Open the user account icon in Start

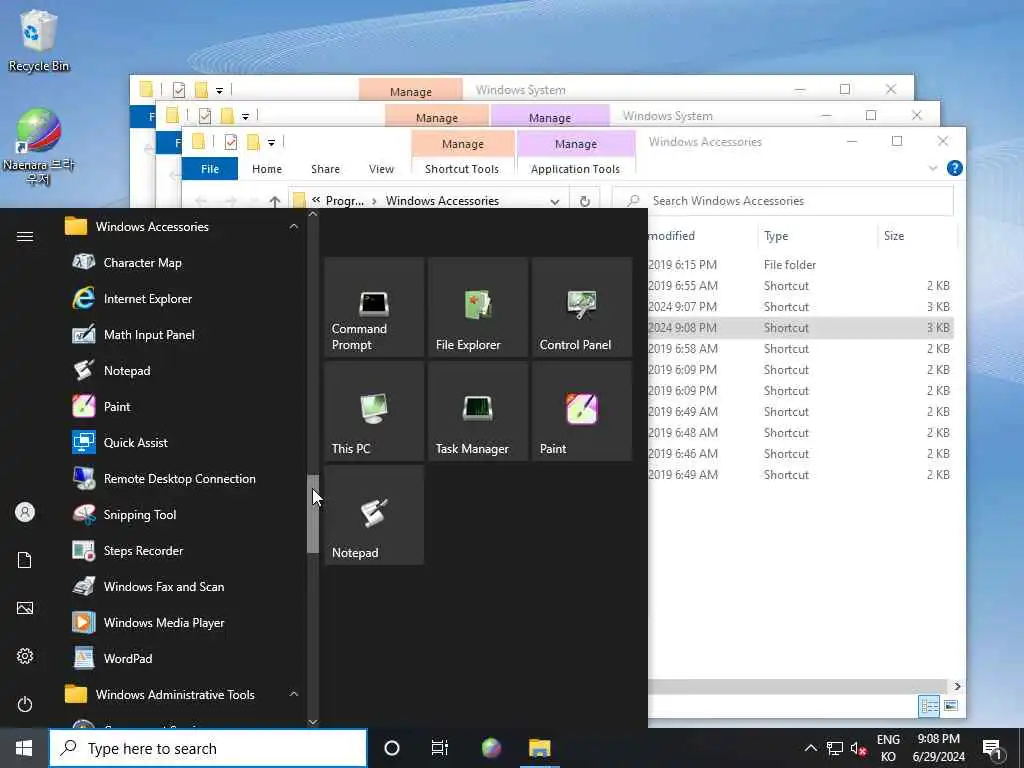pyautogui.click(x=25, y=512)
